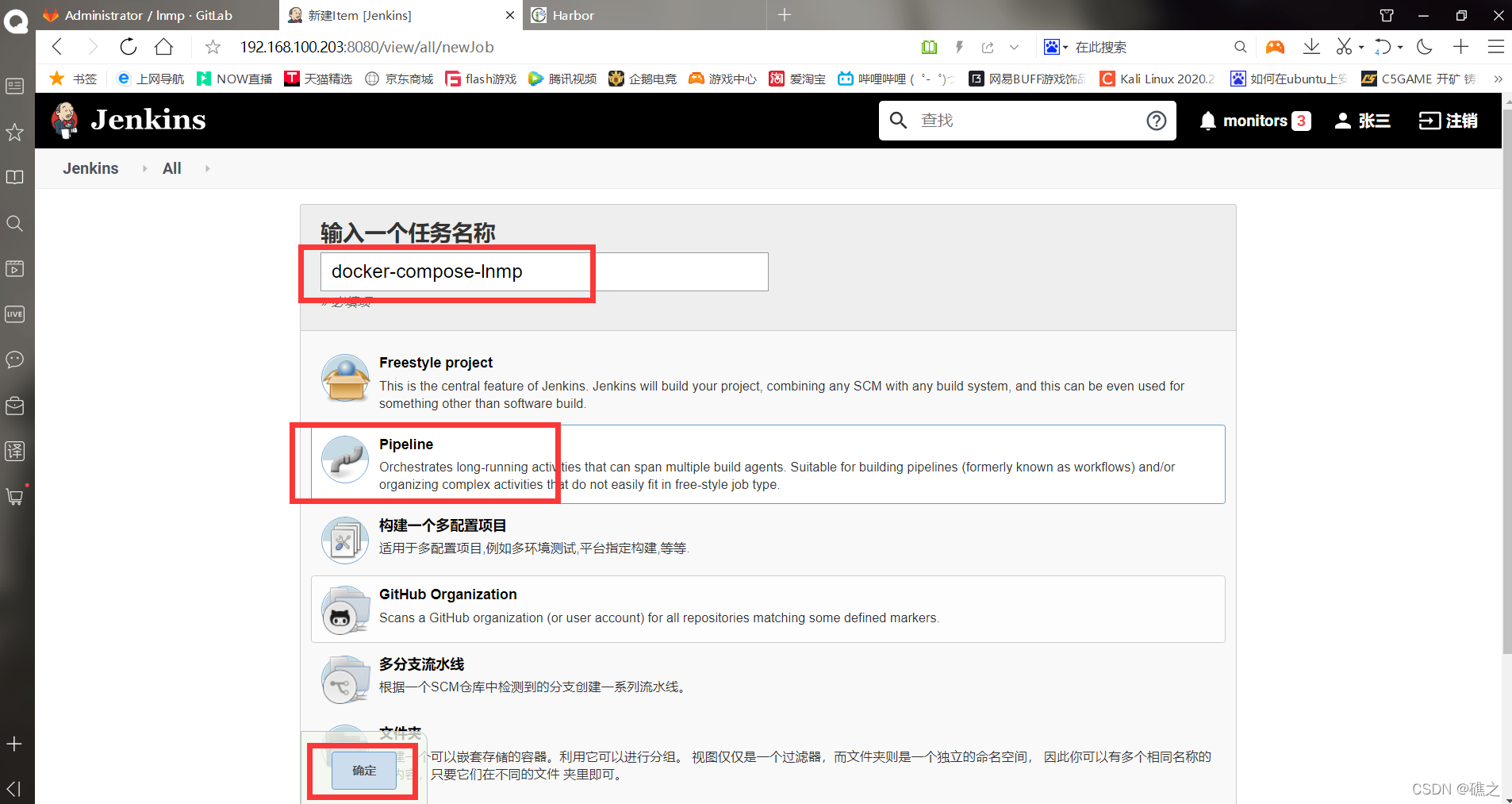Viewport: 1512px width, 804px height.
Task: Click the All breadcrumb link
Action: (171, 168)
